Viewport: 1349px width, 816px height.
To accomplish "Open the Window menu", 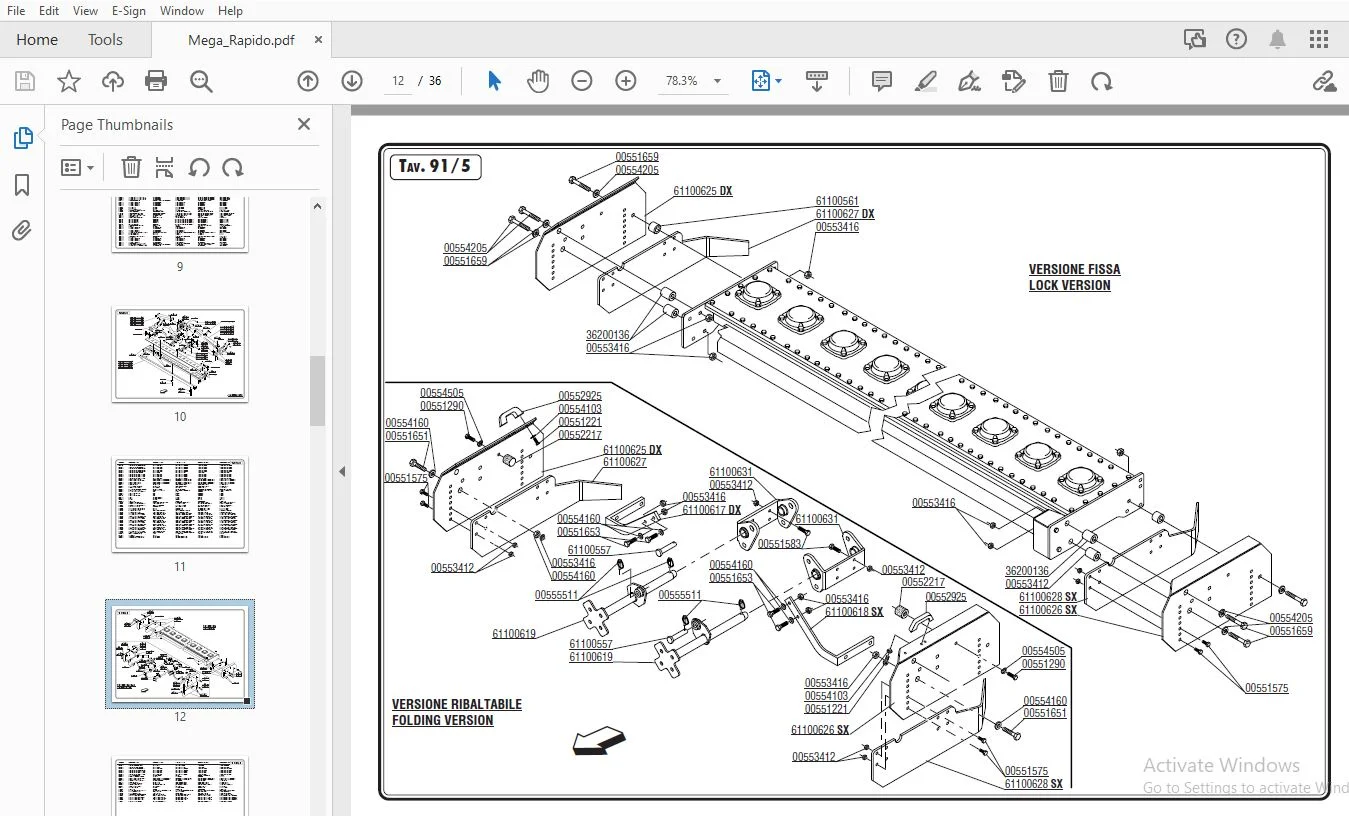I will click(x=182, y=10).
